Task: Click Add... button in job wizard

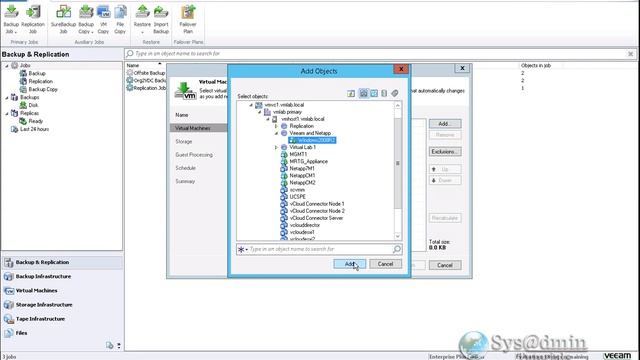Action: 445,124
